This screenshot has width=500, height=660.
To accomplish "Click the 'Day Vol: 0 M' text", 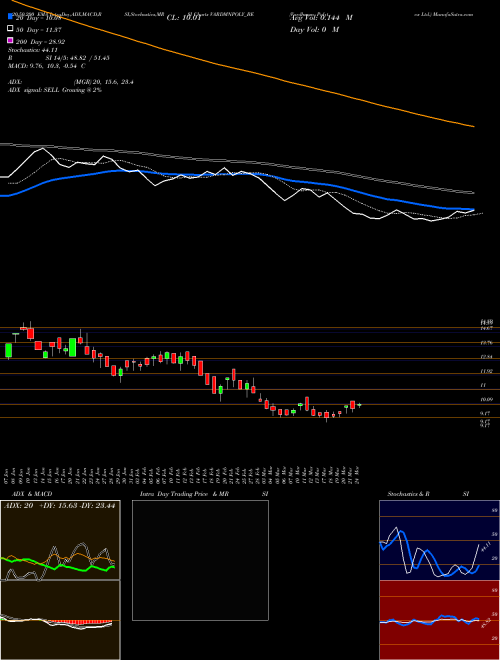I will tap(314, 30).
